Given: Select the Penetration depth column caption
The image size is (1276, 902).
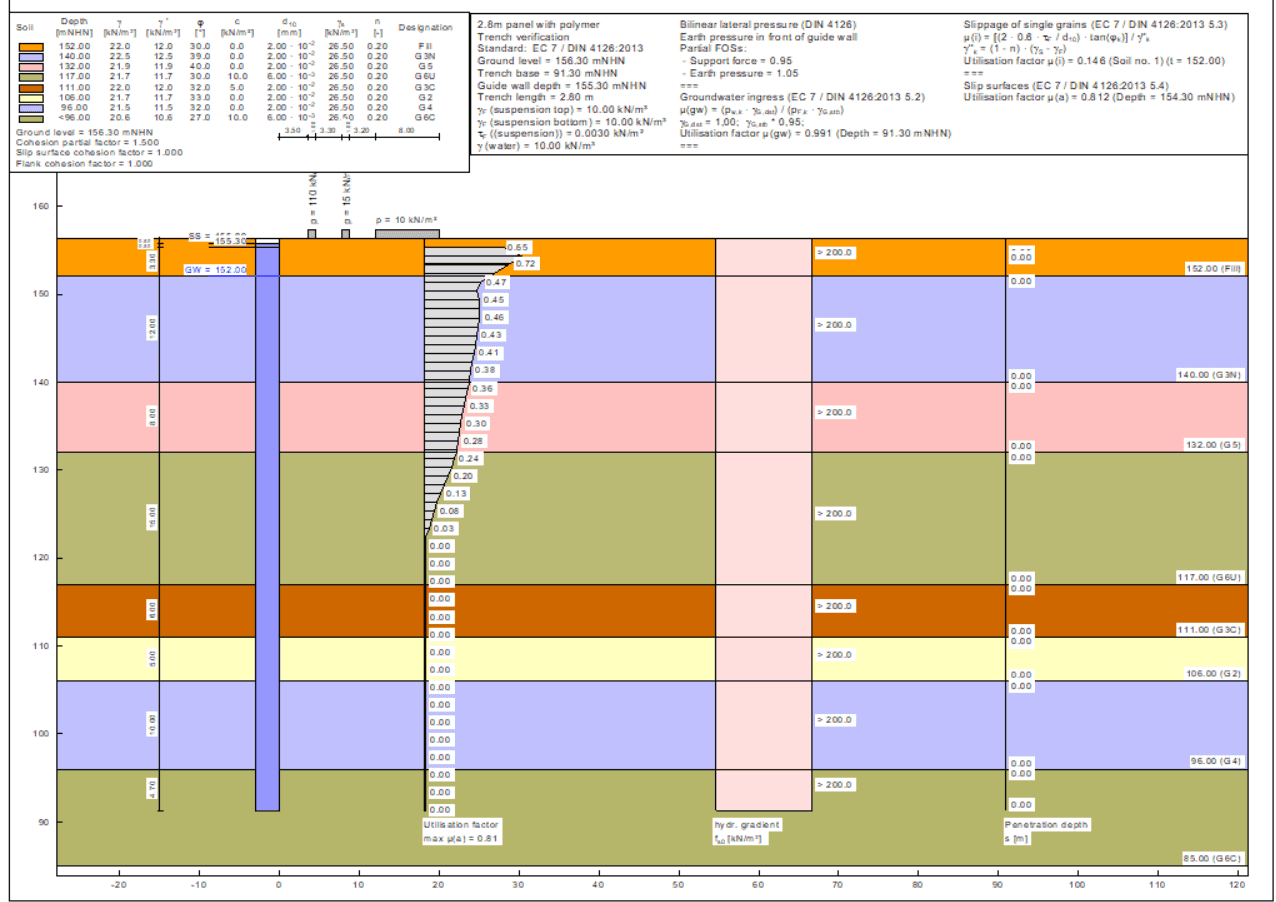Looking at the screenshot, I should click(x=1046, y=825).
